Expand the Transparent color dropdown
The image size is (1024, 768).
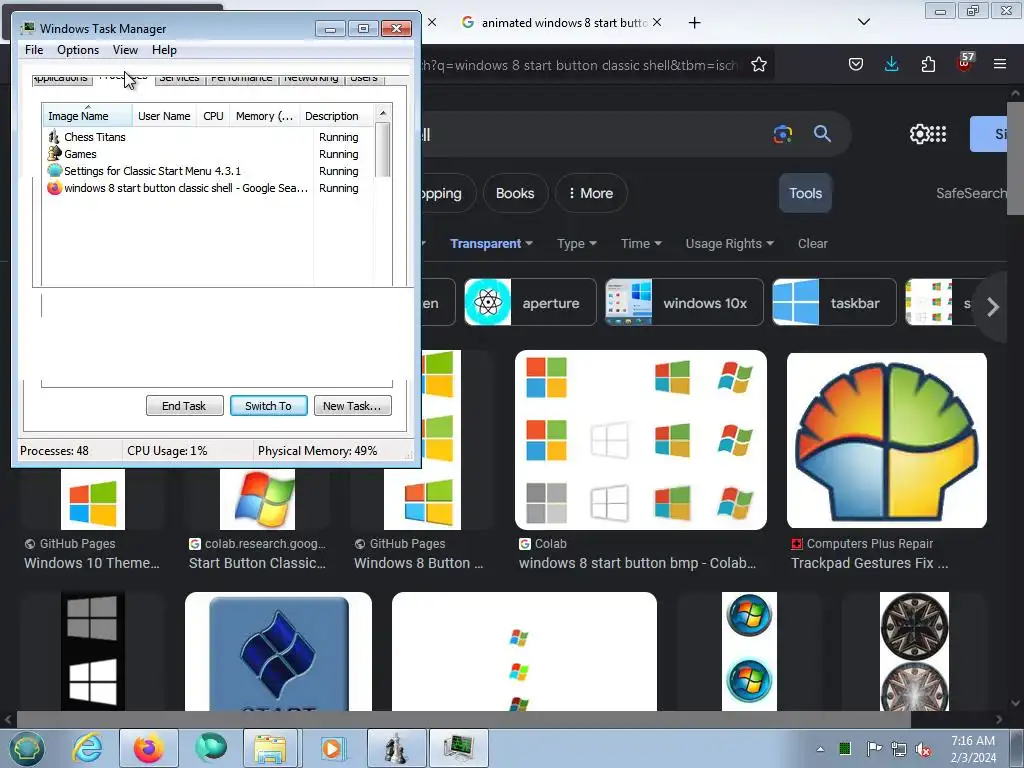coord(491,244)
